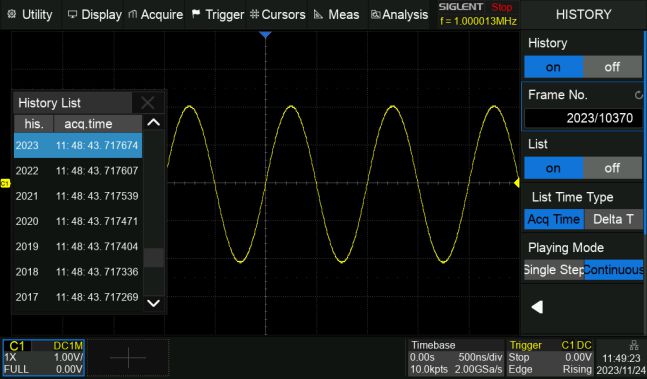Turn the List display off
Viewport: 647px width, 379px height.
click(x=613, y=168)
